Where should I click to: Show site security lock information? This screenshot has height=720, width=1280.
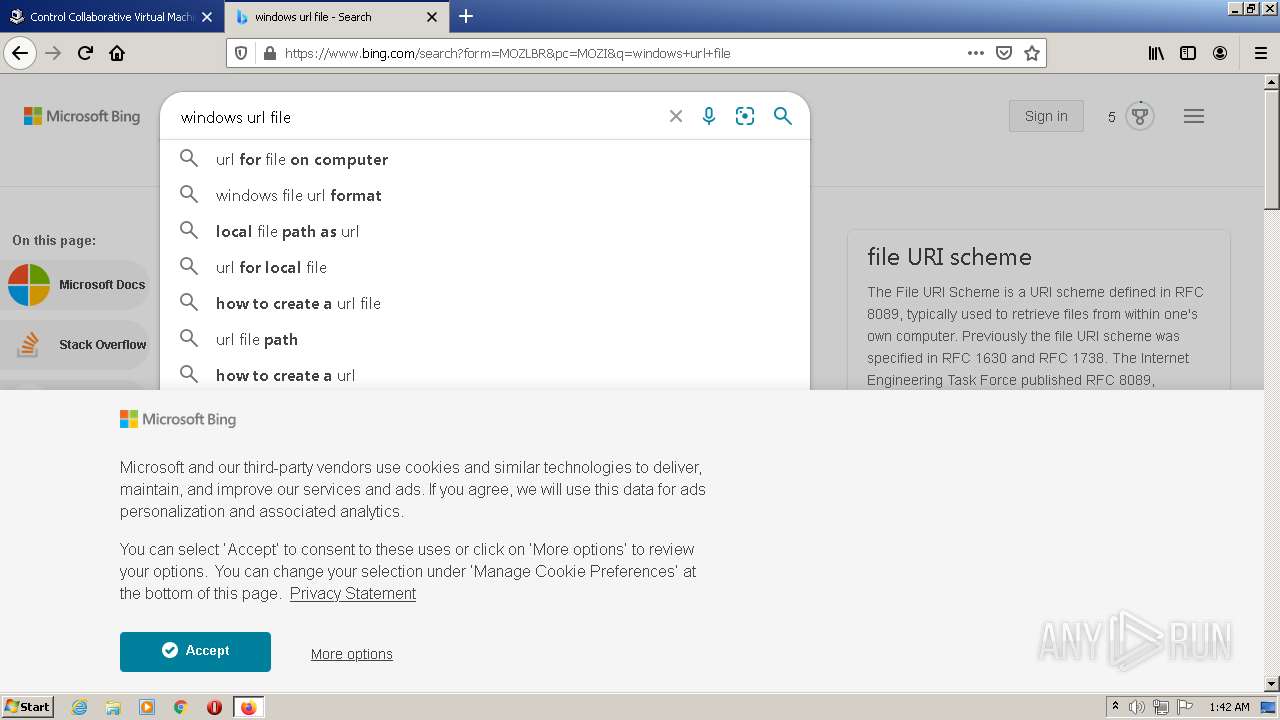click(x=269, y=53)
